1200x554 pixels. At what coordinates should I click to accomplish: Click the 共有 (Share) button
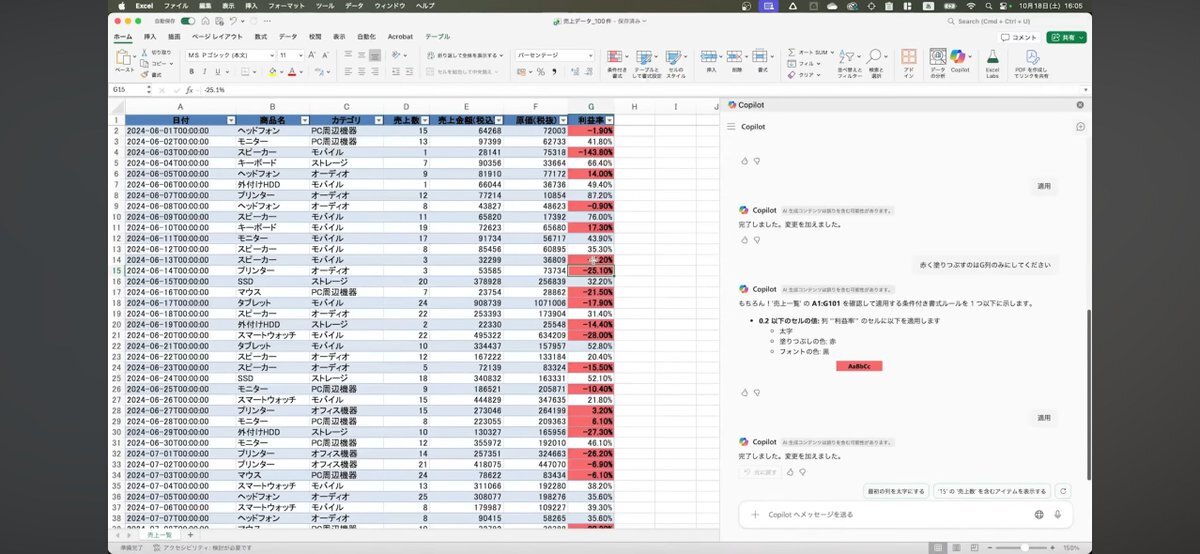point(1067,37)
